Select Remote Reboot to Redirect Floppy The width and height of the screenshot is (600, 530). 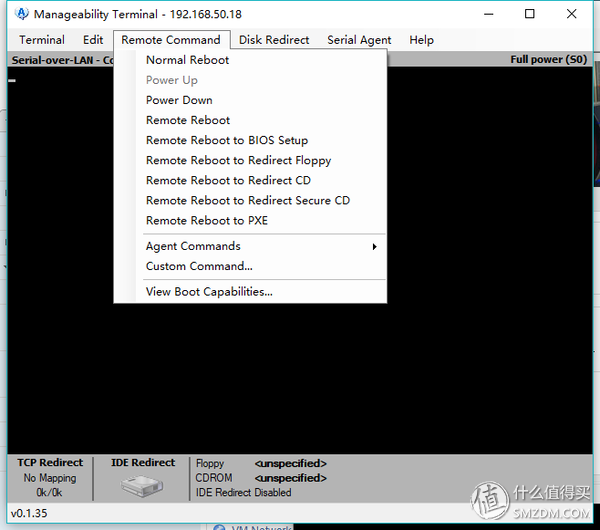[x=238, y=160]
